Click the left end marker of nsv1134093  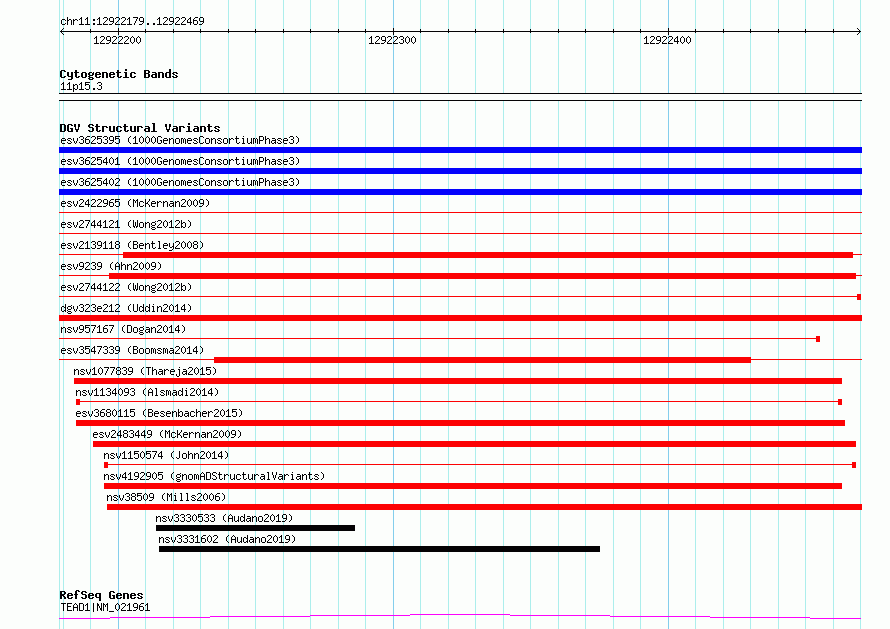[78, 402]
